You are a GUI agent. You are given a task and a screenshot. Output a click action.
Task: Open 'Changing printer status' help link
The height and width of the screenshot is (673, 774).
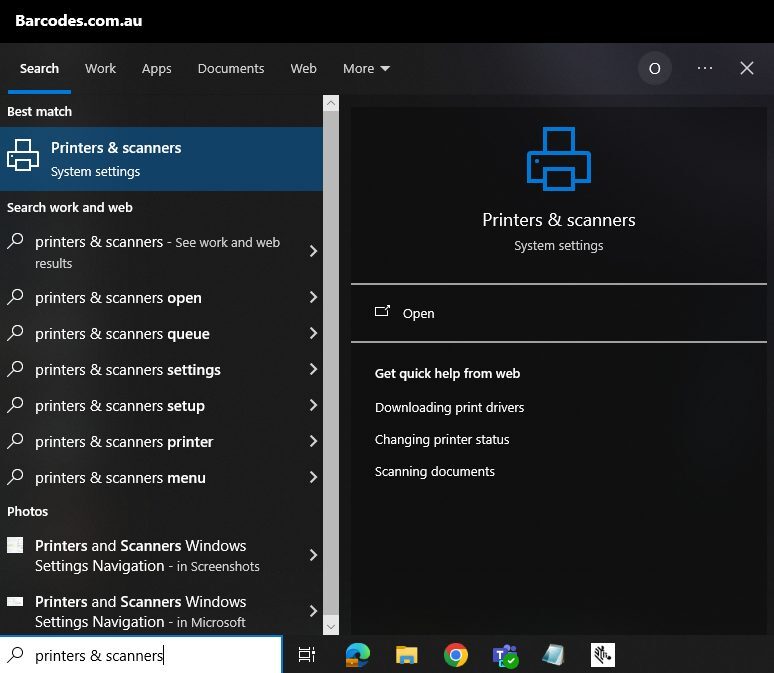tap(442, 439)
